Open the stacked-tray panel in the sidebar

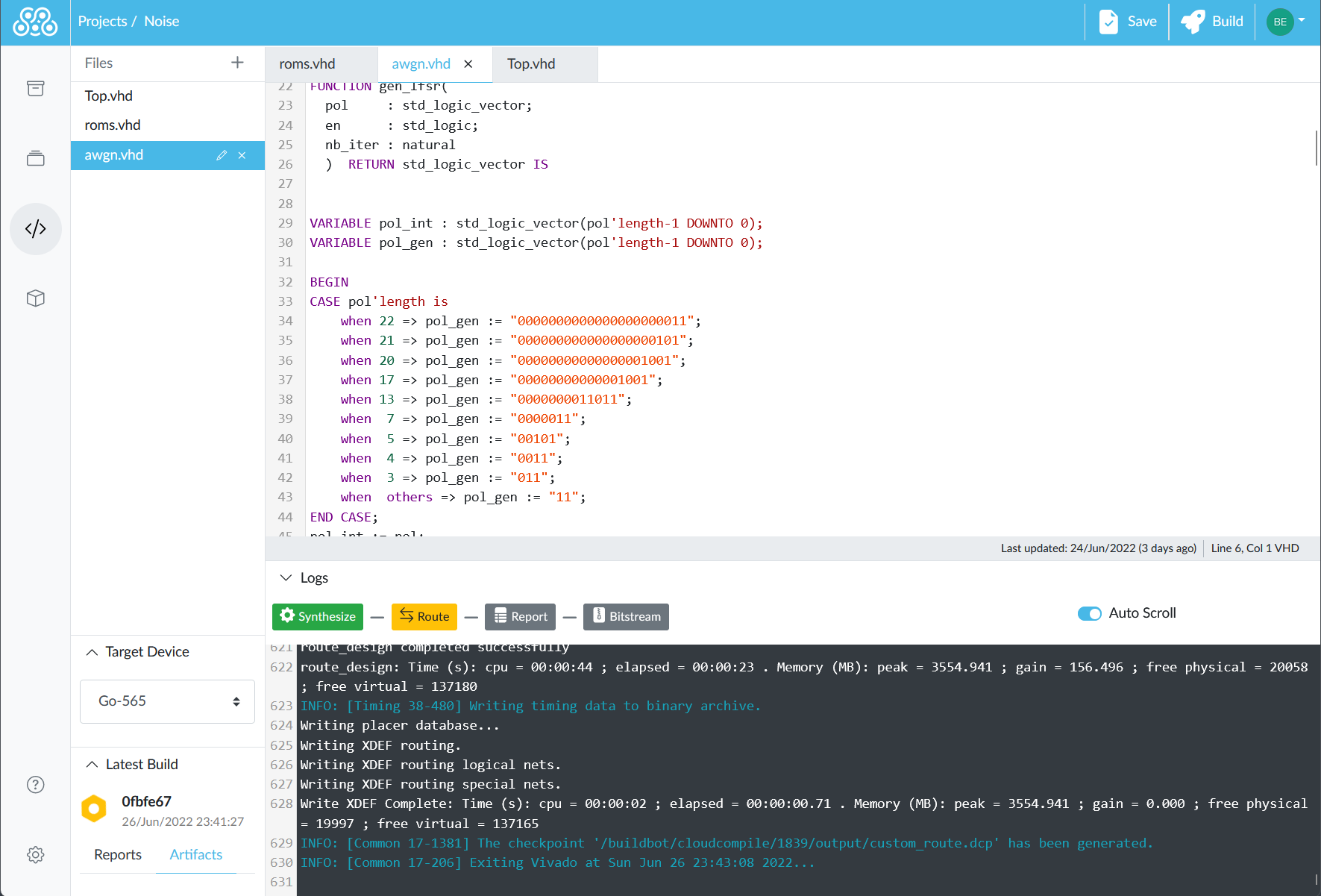click(x=35, y=157)
